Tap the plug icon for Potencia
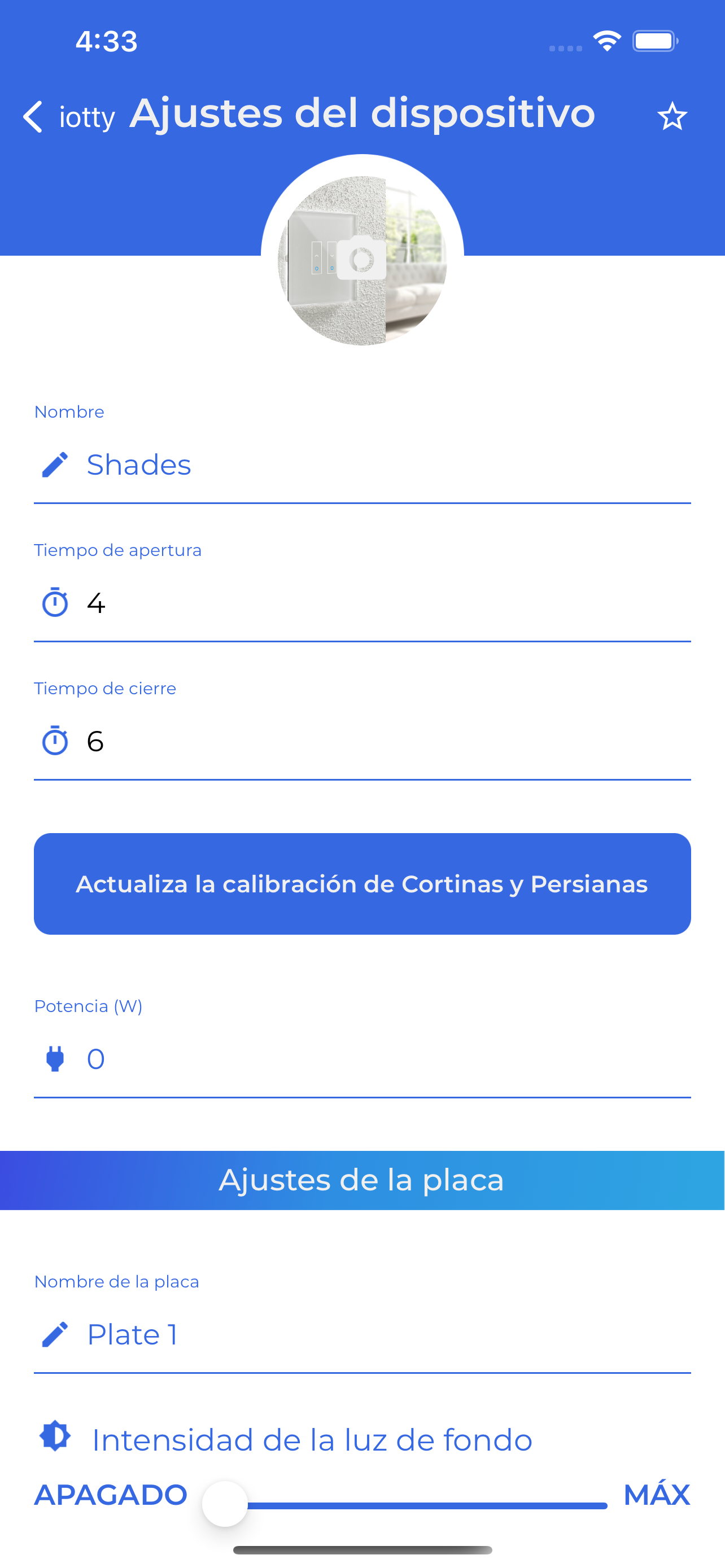 pos(55,1059)
